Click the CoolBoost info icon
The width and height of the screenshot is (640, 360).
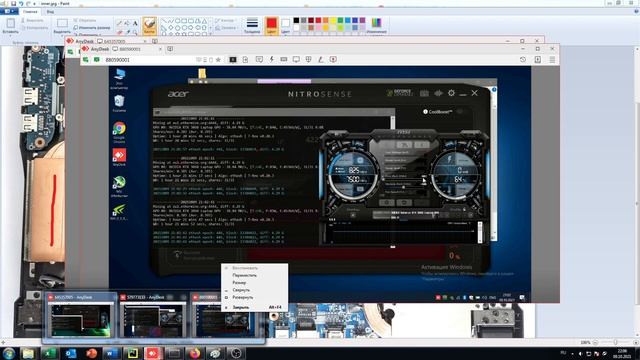(425, 111)
